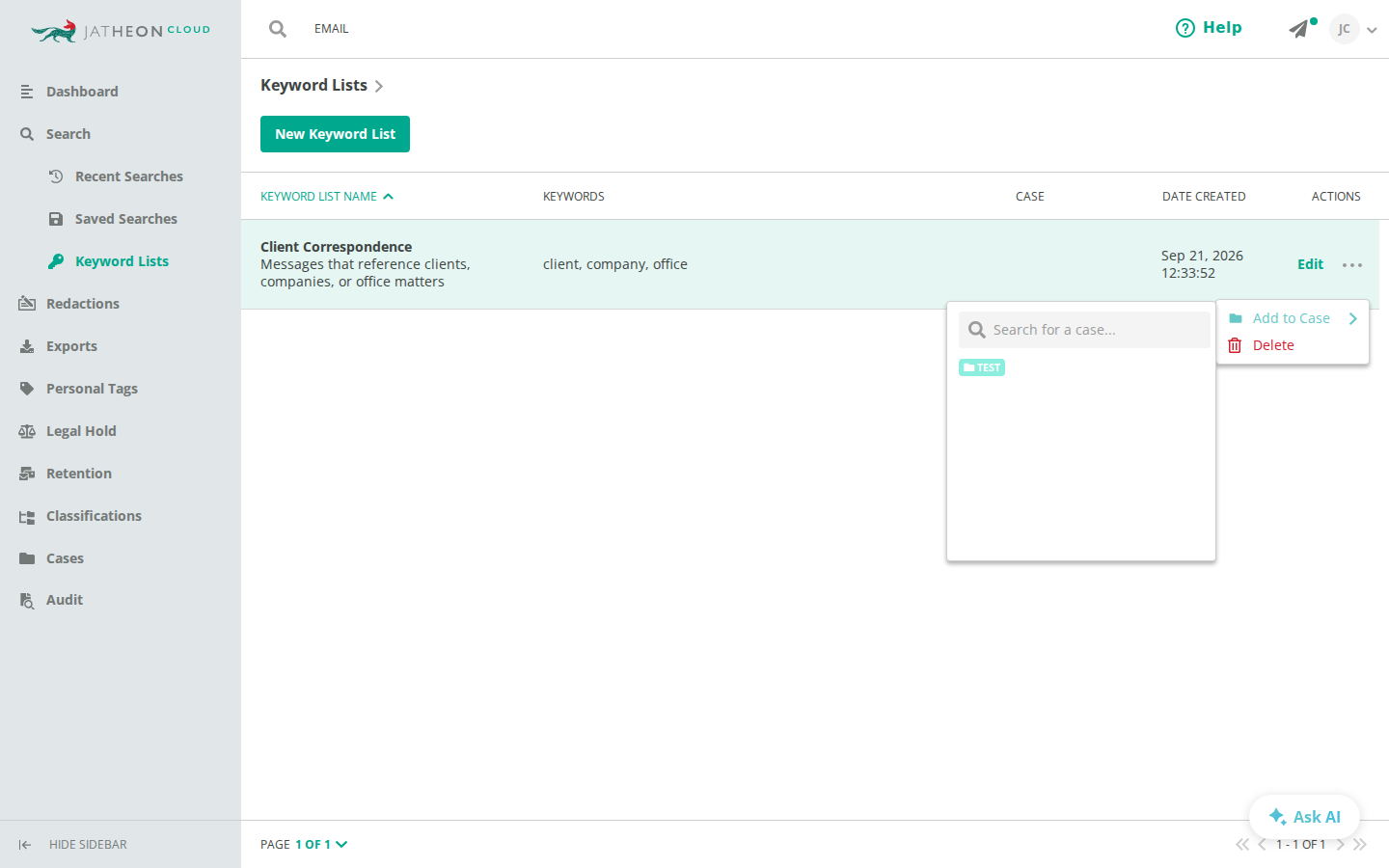Click the Jatheon Cloud logo
1389x868 pixels.
coord(121,31)
